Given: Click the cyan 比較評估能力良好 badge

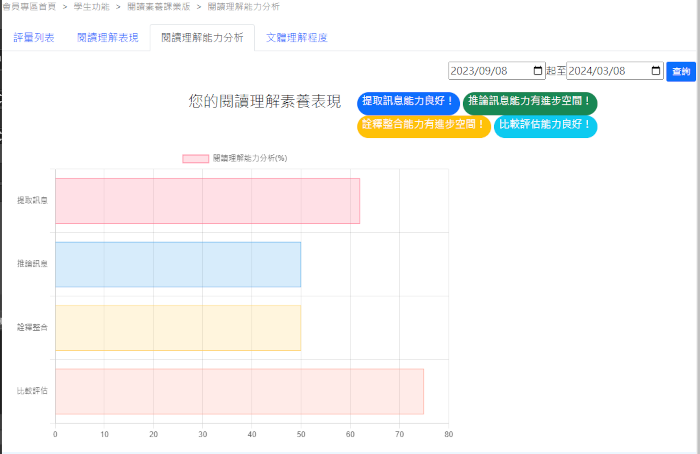Looking at the screenshot, I should 546,125.
